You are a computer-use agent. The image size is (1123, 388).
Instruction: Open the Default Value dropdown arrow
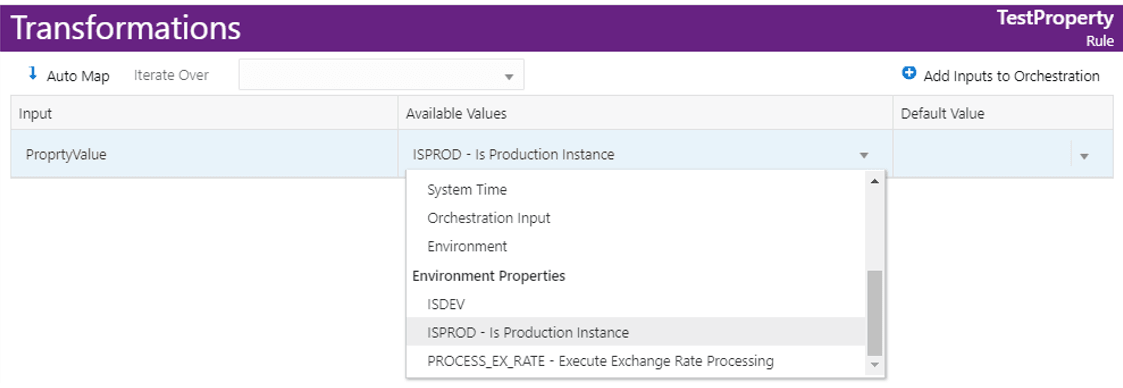(1084, 155)
